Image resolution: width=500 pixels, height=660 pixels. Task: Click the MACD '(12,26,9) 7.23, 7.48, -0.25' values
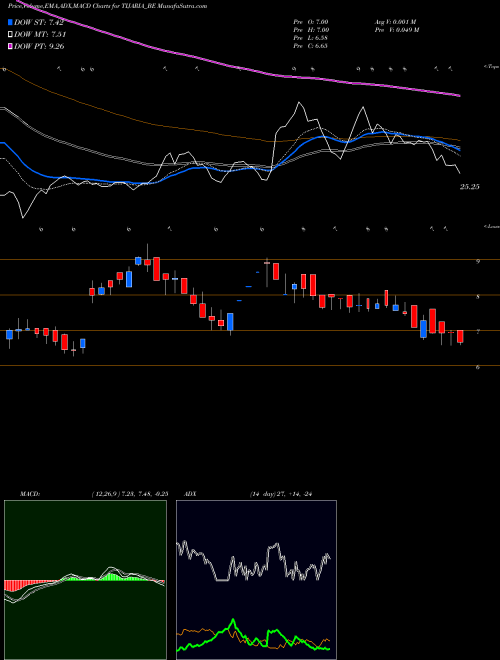(x=130, y=494)
